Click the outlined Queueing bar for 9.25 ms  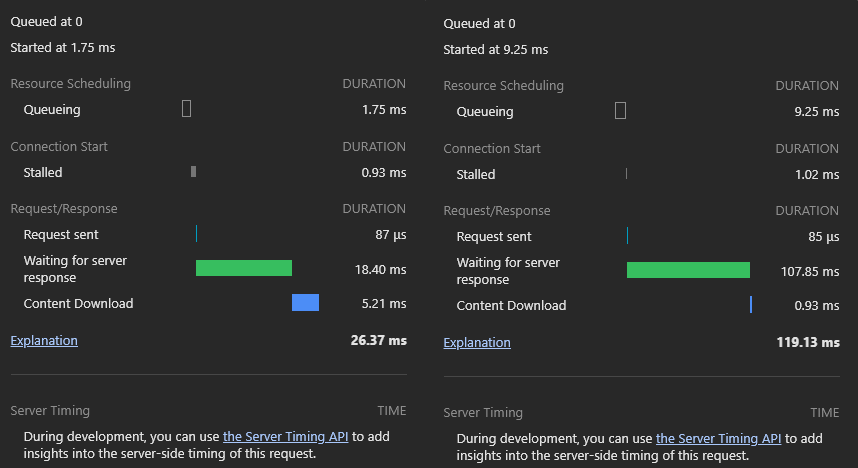(x=620, y=111)
